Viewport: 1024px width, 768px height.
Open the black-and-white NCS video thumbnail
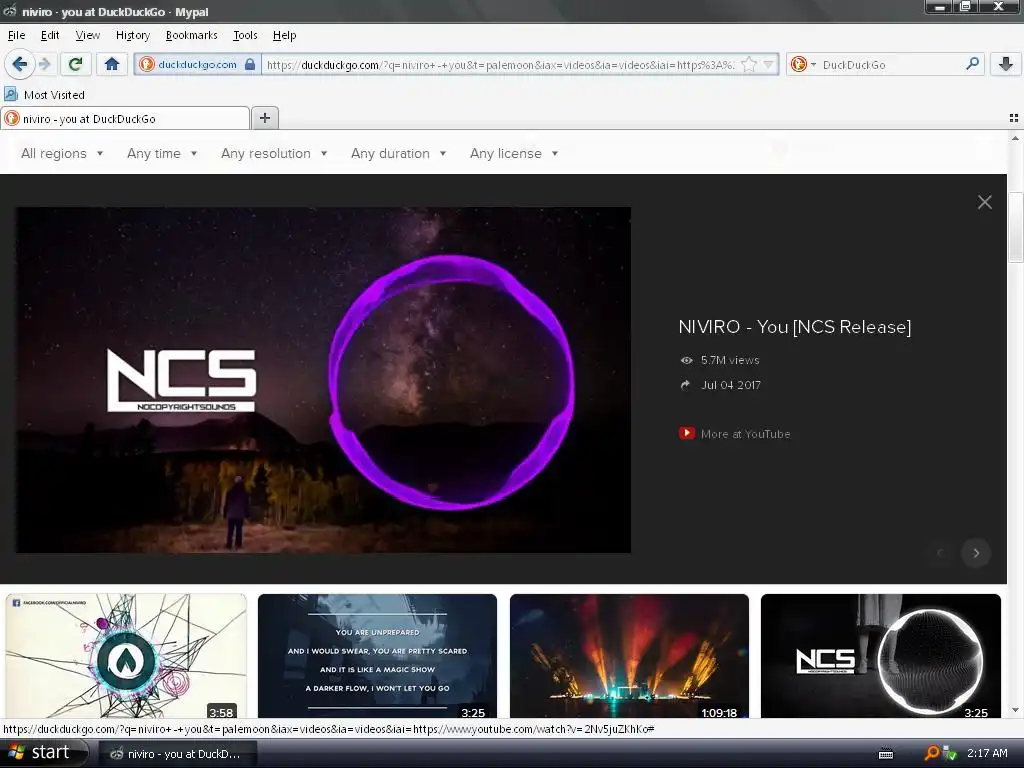(x=880, y=656)
